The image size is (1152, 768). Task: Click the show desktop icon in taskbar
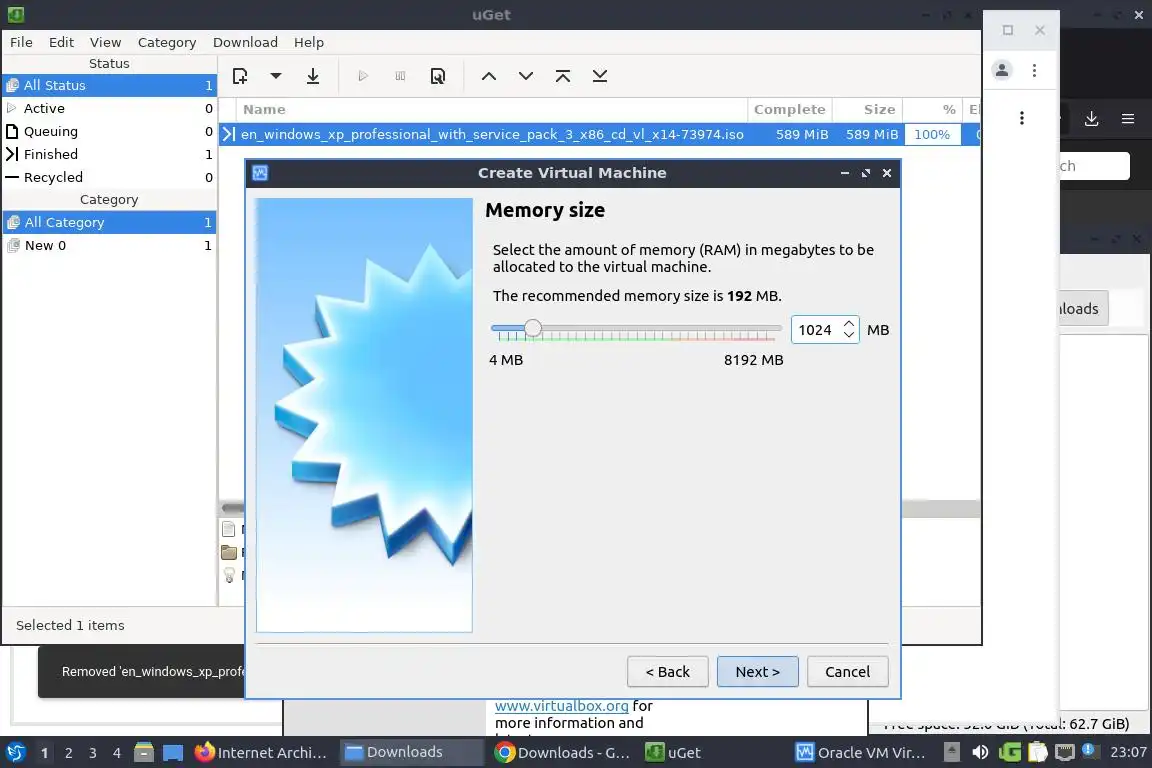tap(173, 753)
